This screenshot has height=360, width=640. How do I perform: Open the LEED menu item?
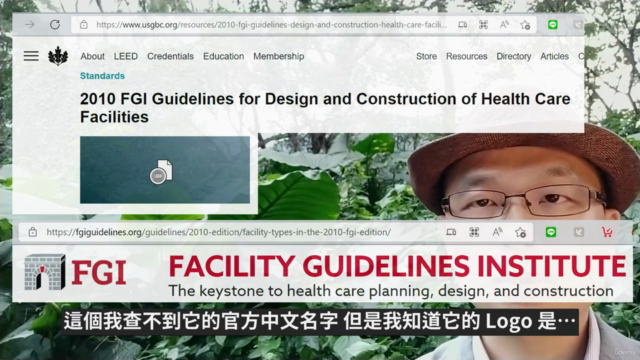(125, 56)
